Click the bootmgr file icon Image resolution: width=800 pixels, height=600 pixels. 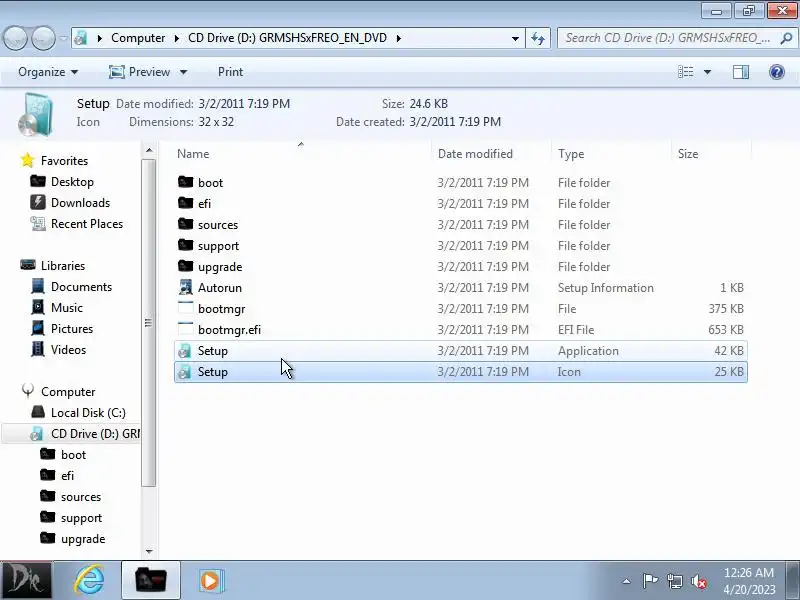coord(186,308)
